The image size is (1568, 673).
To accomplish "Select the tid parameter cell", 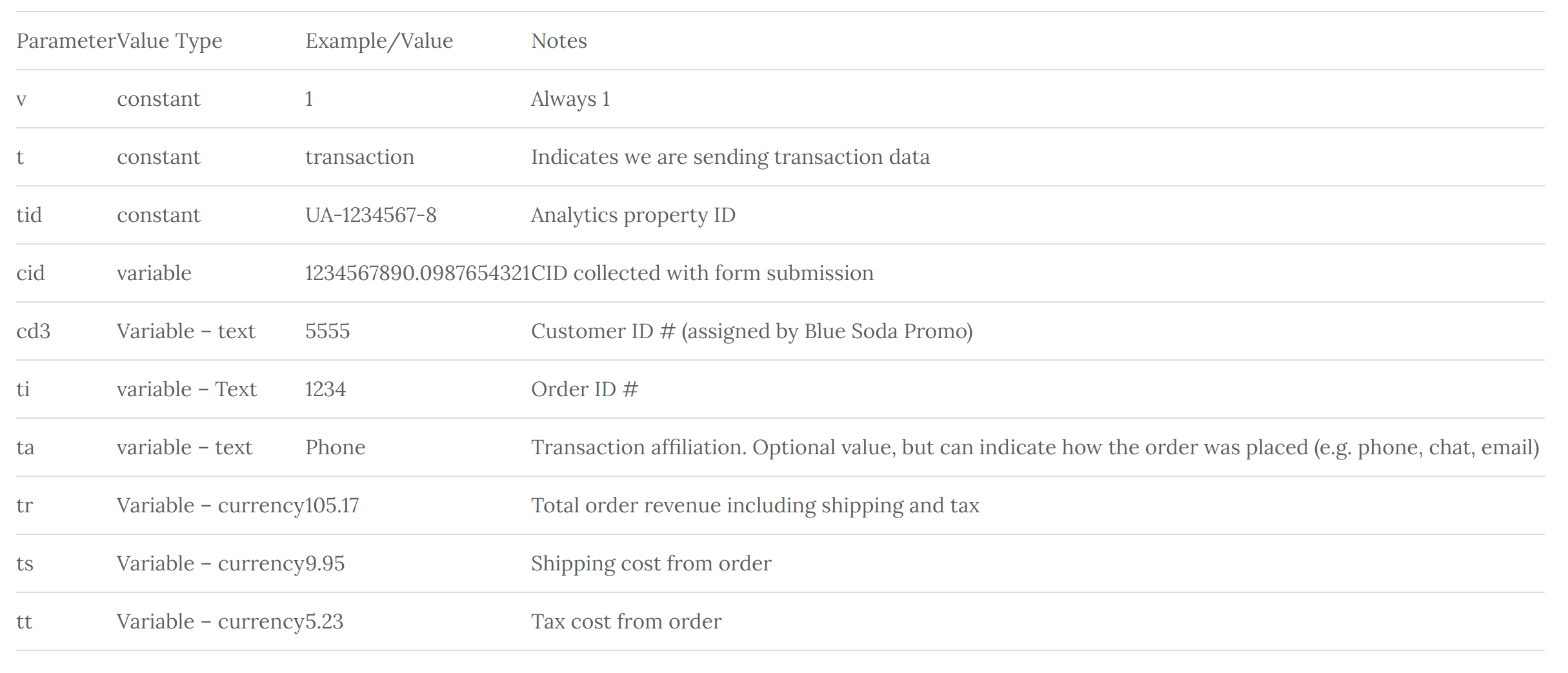I will 29,215.
